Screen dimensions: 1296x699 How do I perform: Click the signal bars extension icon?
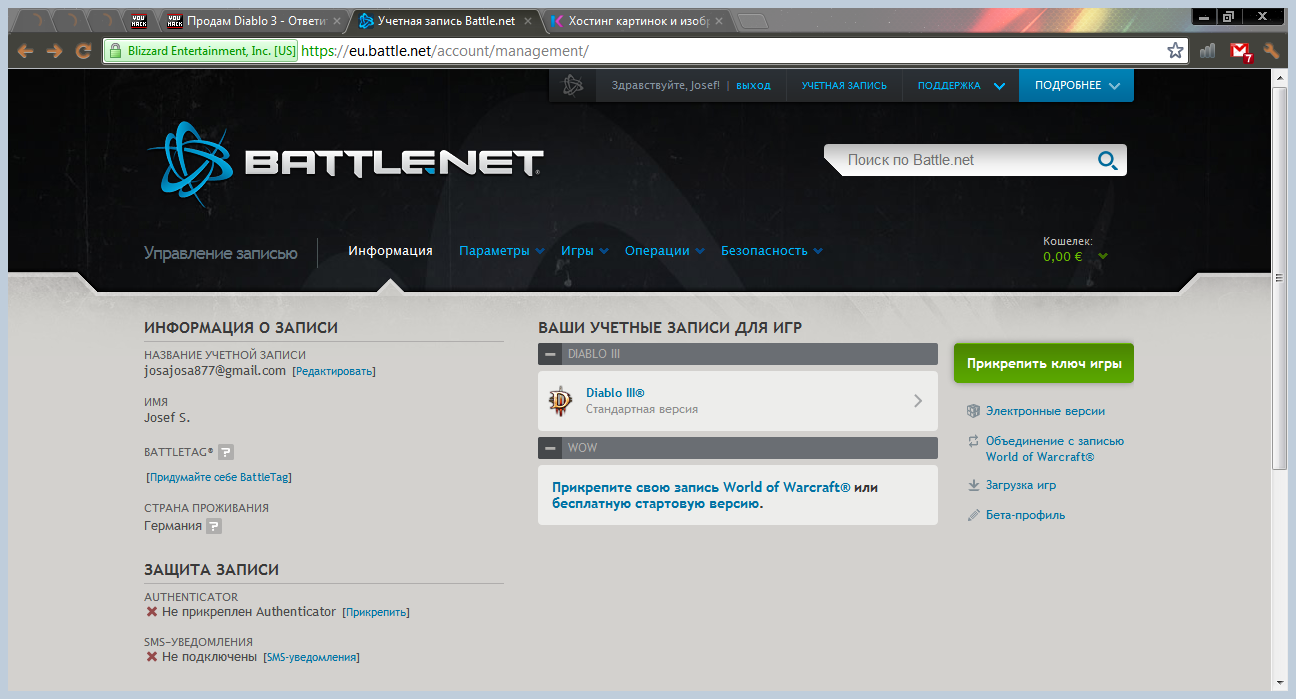tap(1208, 51)
